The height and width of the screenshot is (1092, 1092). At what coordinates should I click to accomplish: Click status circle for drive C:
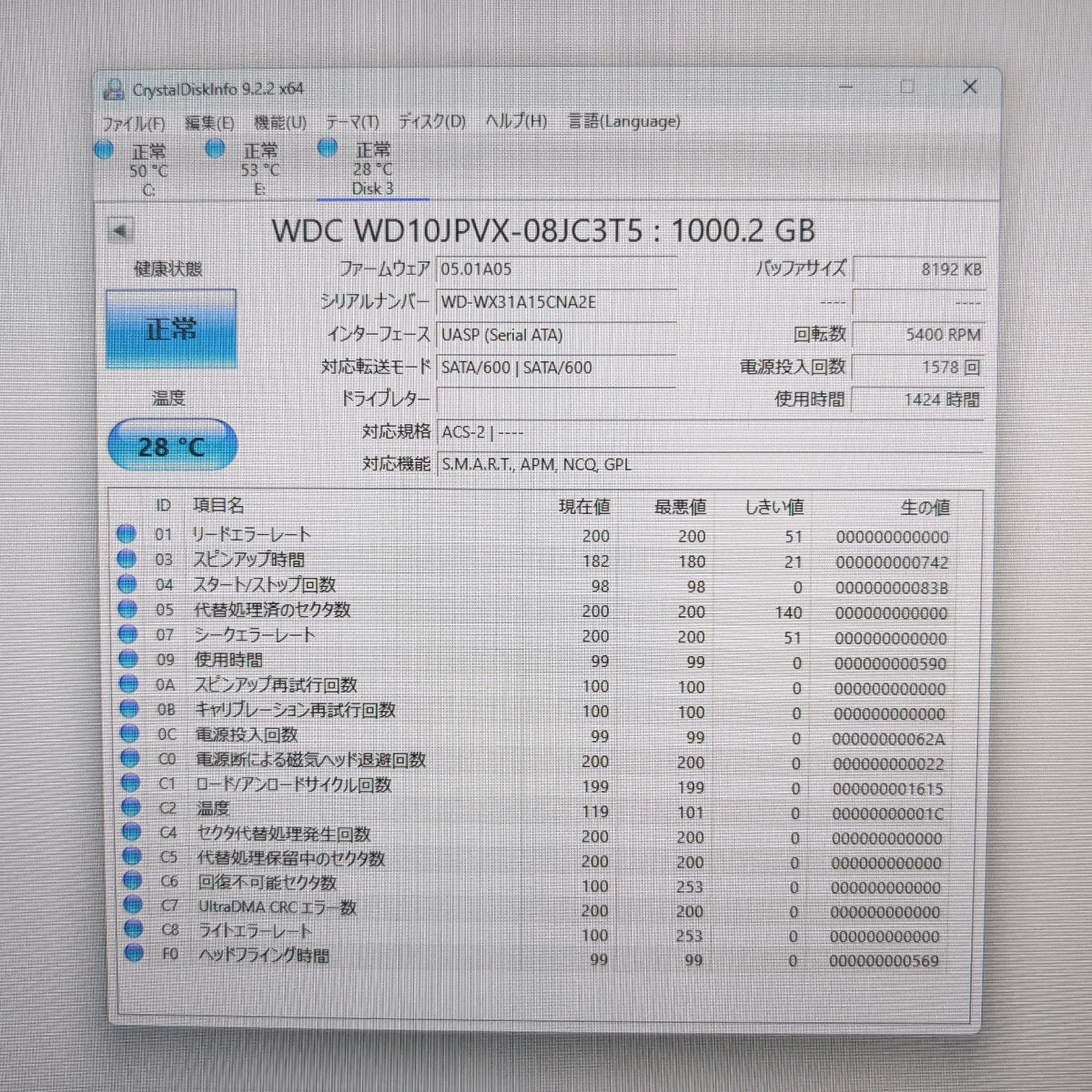[105, 150]
